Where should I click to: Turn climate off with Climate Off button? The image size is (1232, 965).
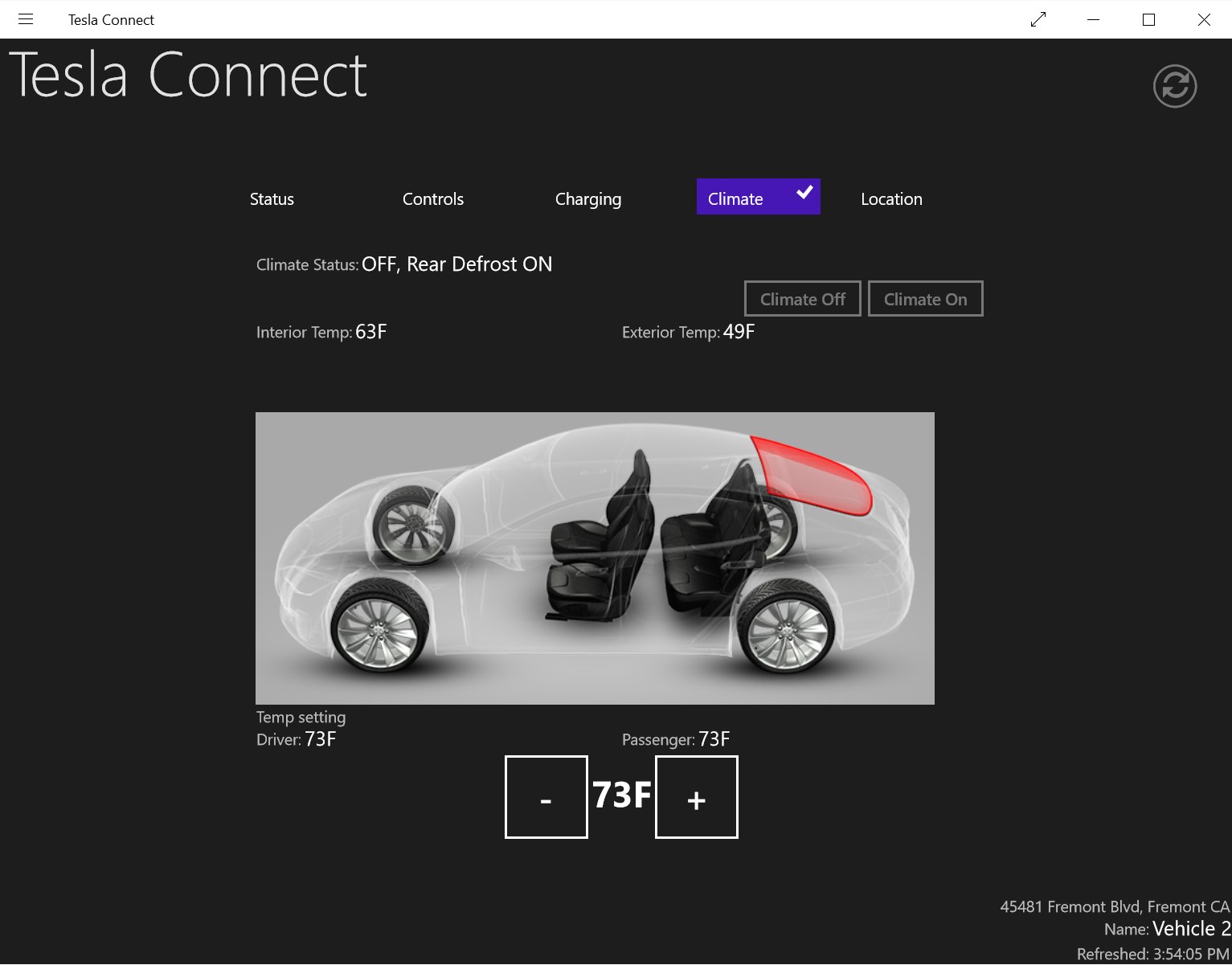[x=803, y=299]
